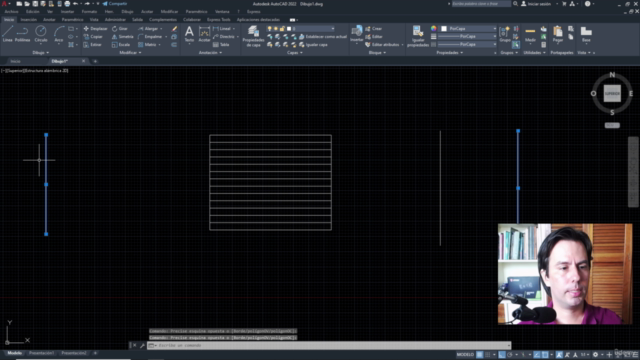Click the Matriz (array) tool
This screenshot has height=360, width=640.
(x=147, y=44)
